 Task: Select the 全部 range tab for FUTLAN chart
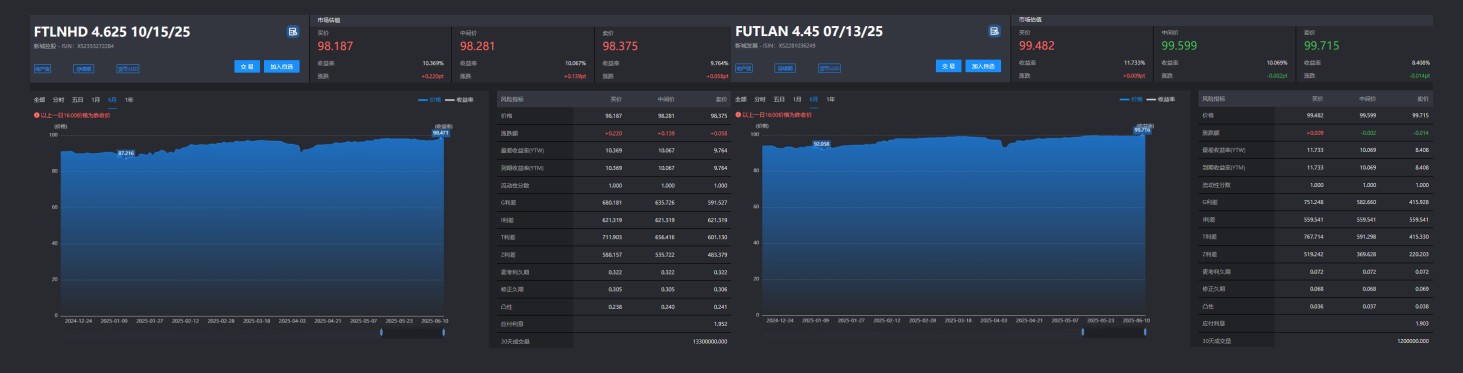741,99
